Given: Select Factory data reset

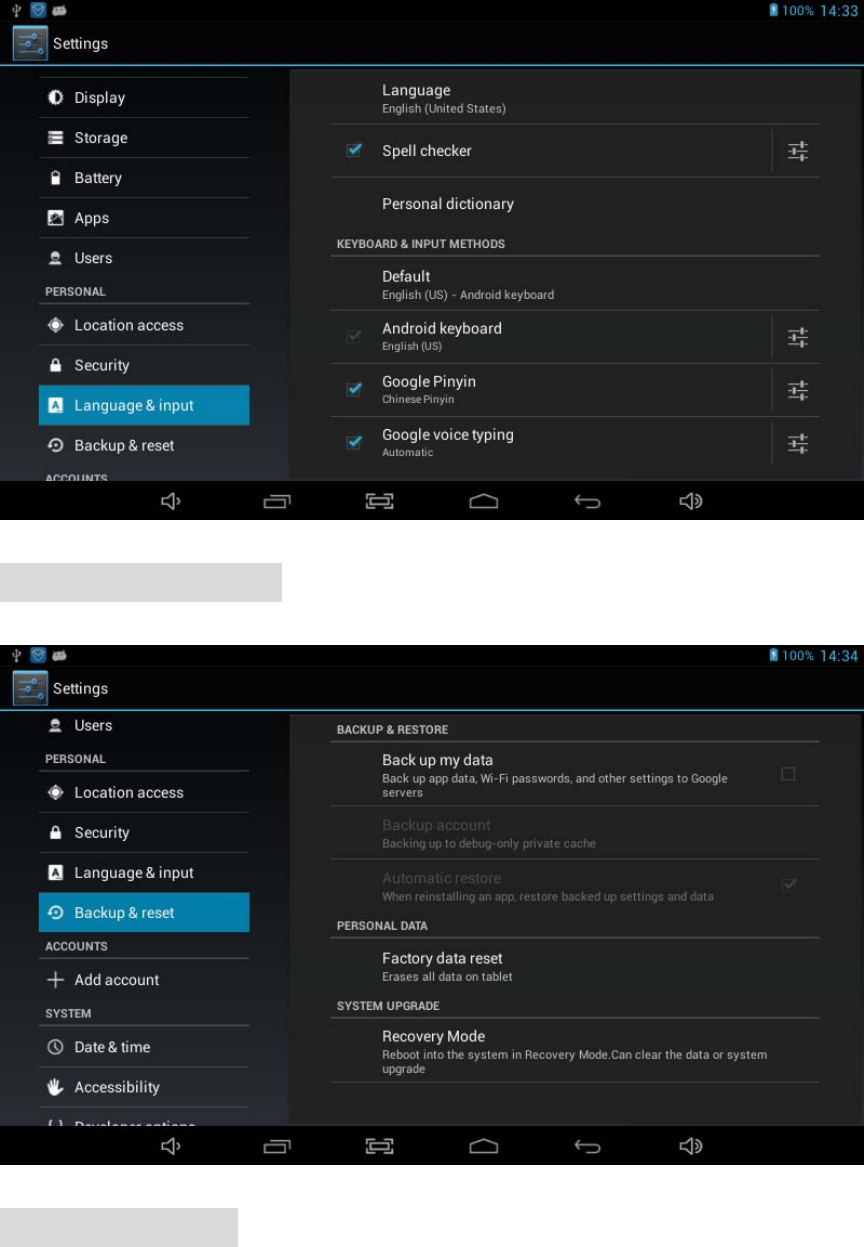Looking at the screenshot, I should click(575, 966).
